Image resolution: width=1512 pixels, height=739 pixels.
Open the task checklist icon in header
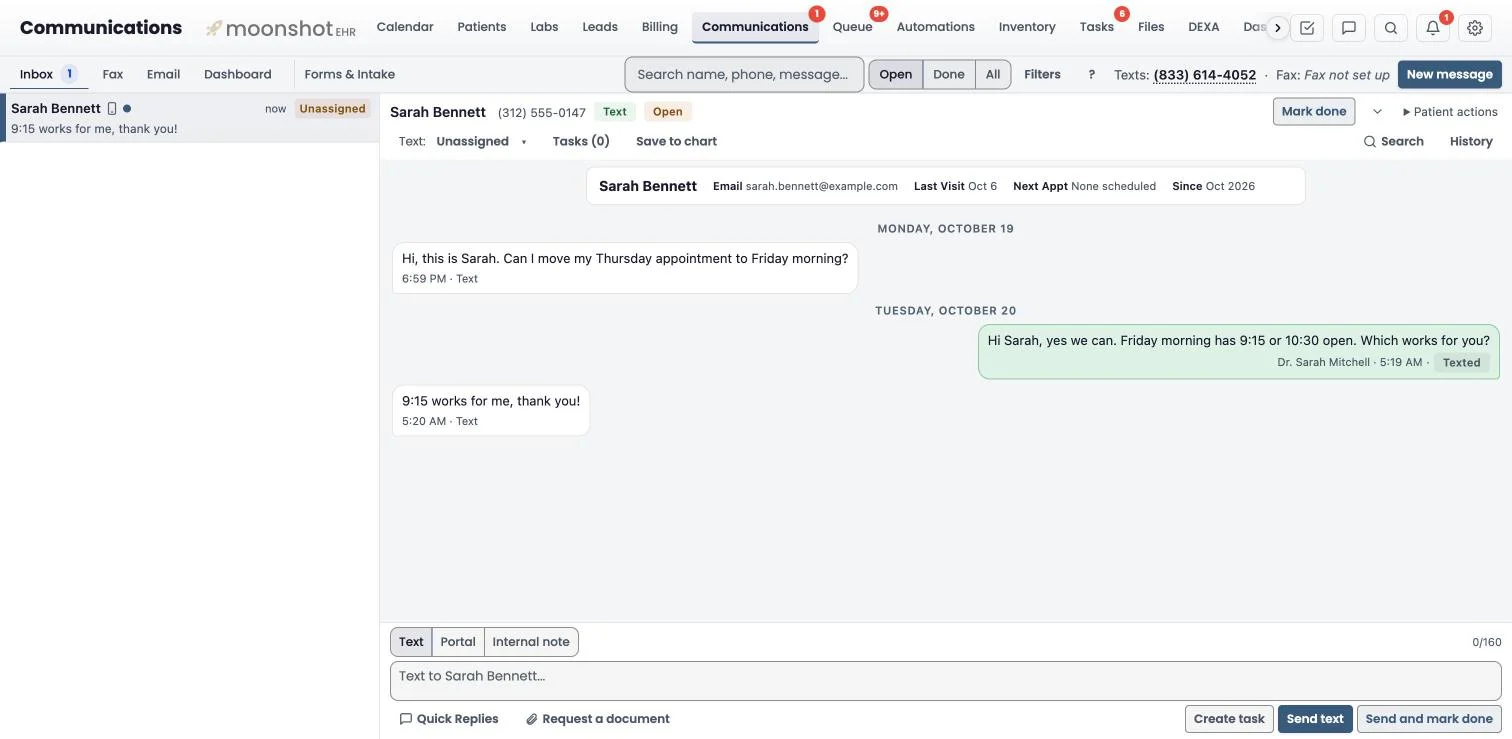[1307, 28]
